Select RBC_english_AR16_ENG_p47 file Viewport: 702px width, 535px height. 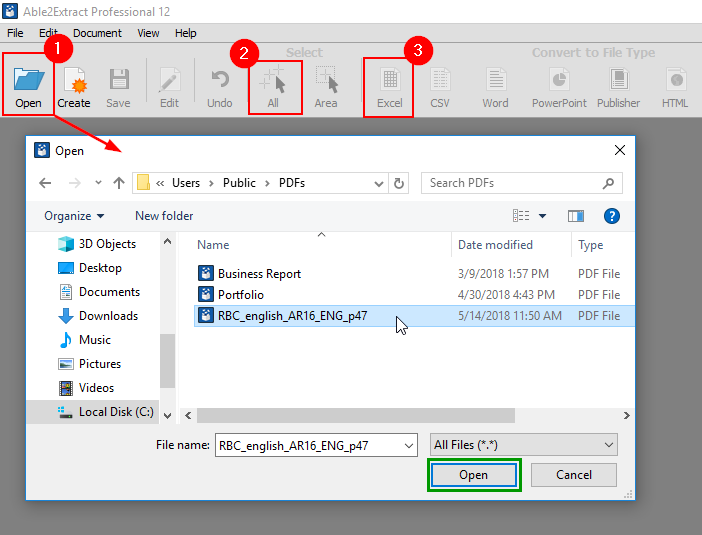(x=414, y=316)
